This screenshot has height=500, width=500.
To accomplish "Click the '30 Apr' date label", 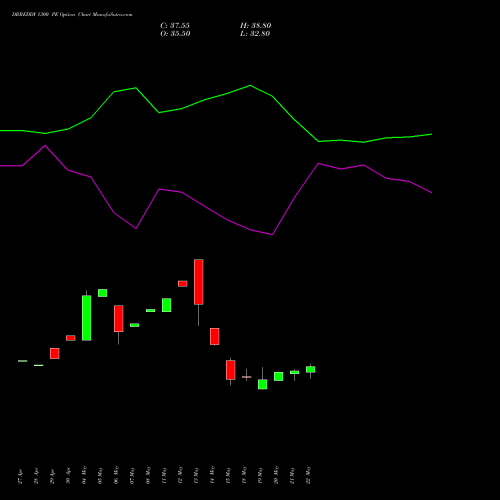I will (x=68, y=476).
